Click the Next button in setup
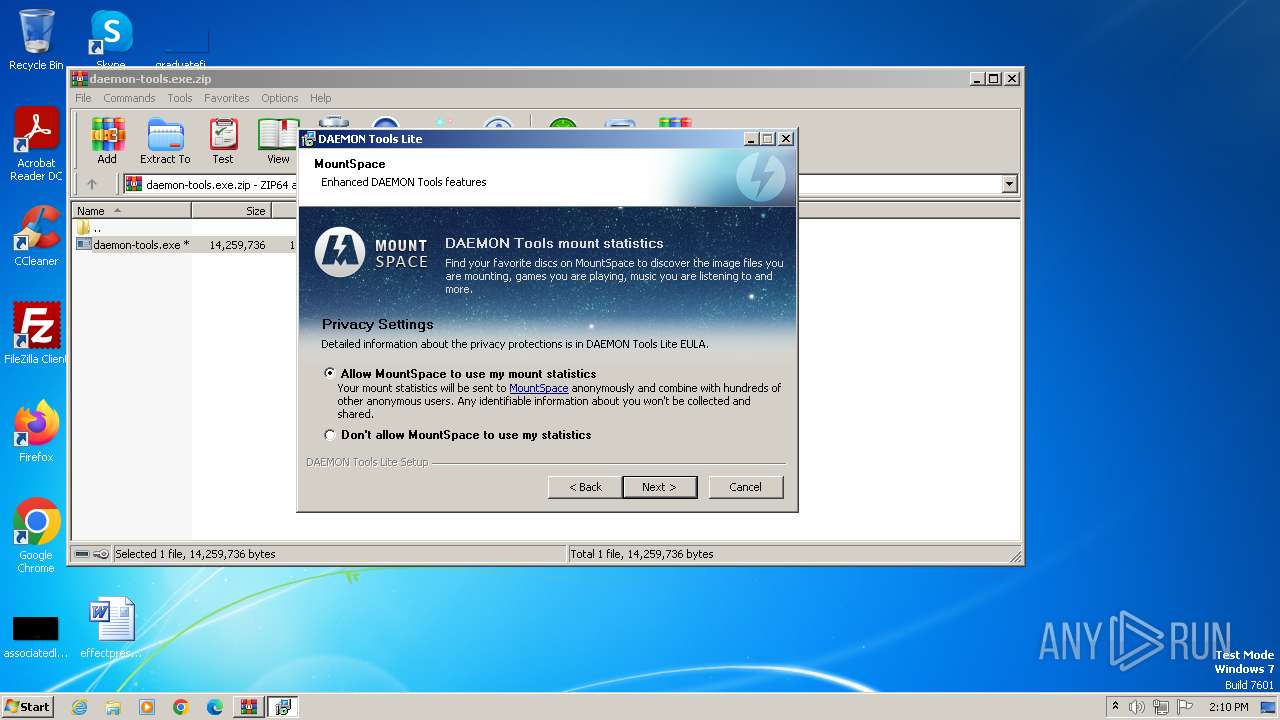Screen dimensions: 1280x720 [659, 487]
